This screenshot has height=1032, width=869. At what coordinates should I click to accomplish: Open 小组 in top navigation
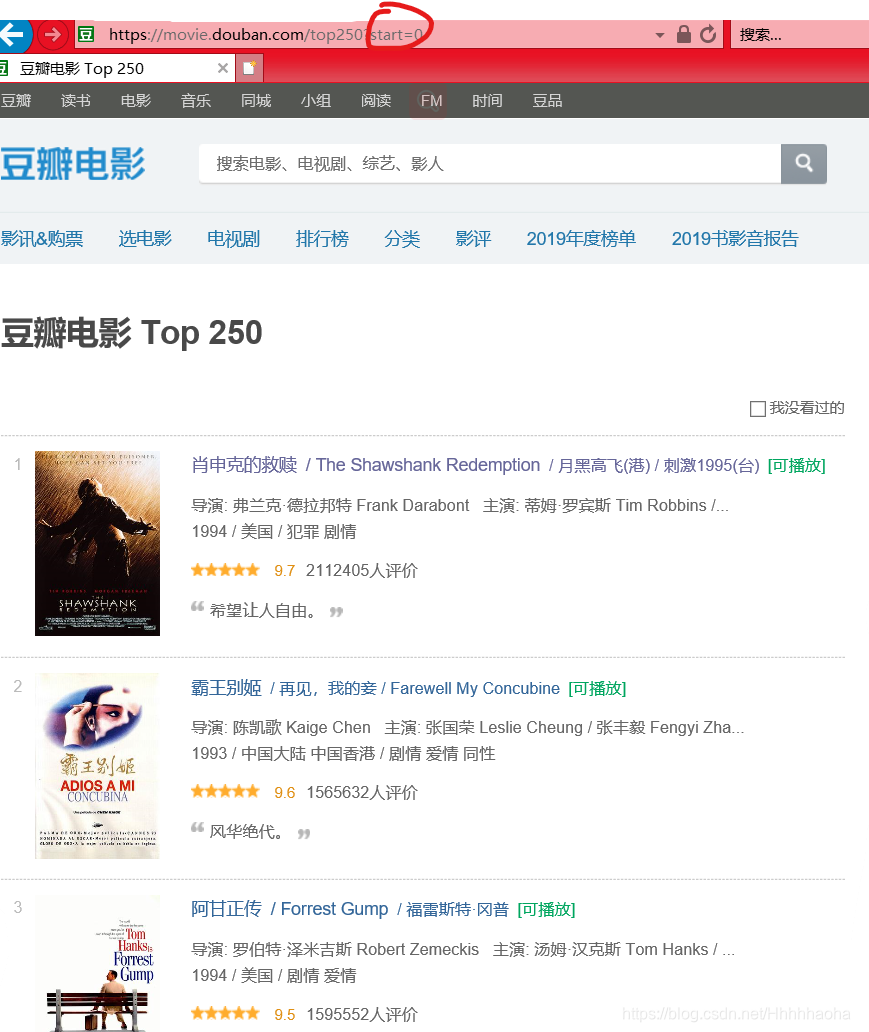pyautogui.click(x=315, y=101)
